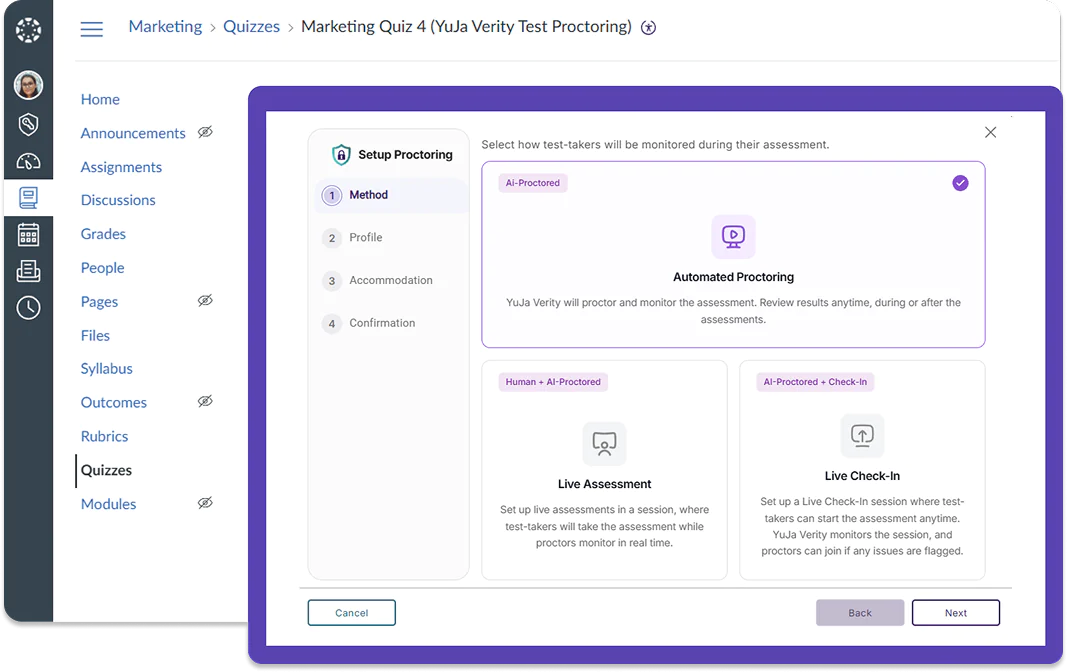
Task: Click the Back button
Action: (x=860, y=613)
